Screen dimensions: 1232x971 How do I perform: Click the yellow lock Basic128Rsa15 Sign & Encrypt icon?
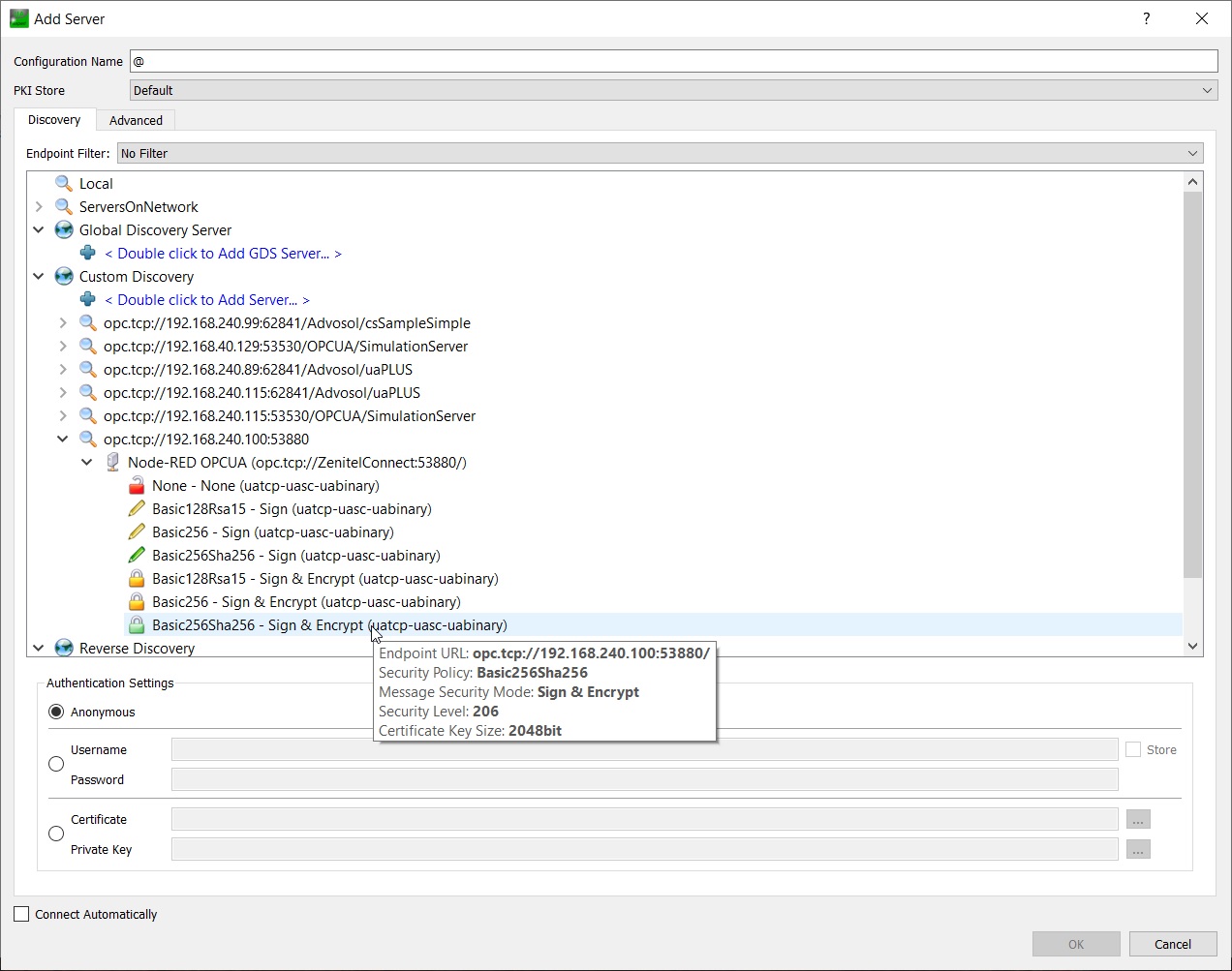point(137,579)
